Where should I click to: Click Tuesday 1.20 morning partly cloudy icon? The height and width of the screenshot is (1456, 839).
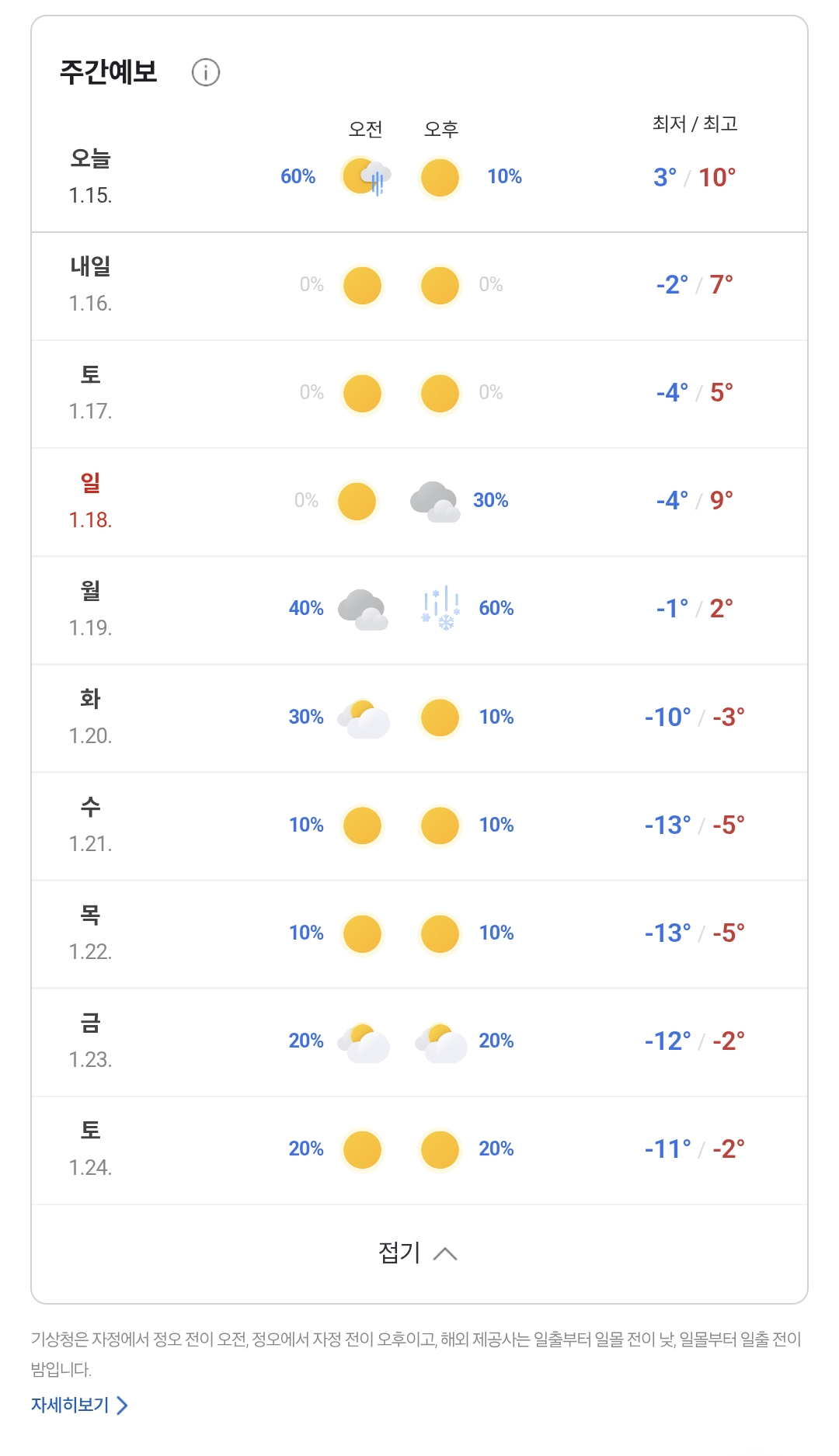[364, 718]
